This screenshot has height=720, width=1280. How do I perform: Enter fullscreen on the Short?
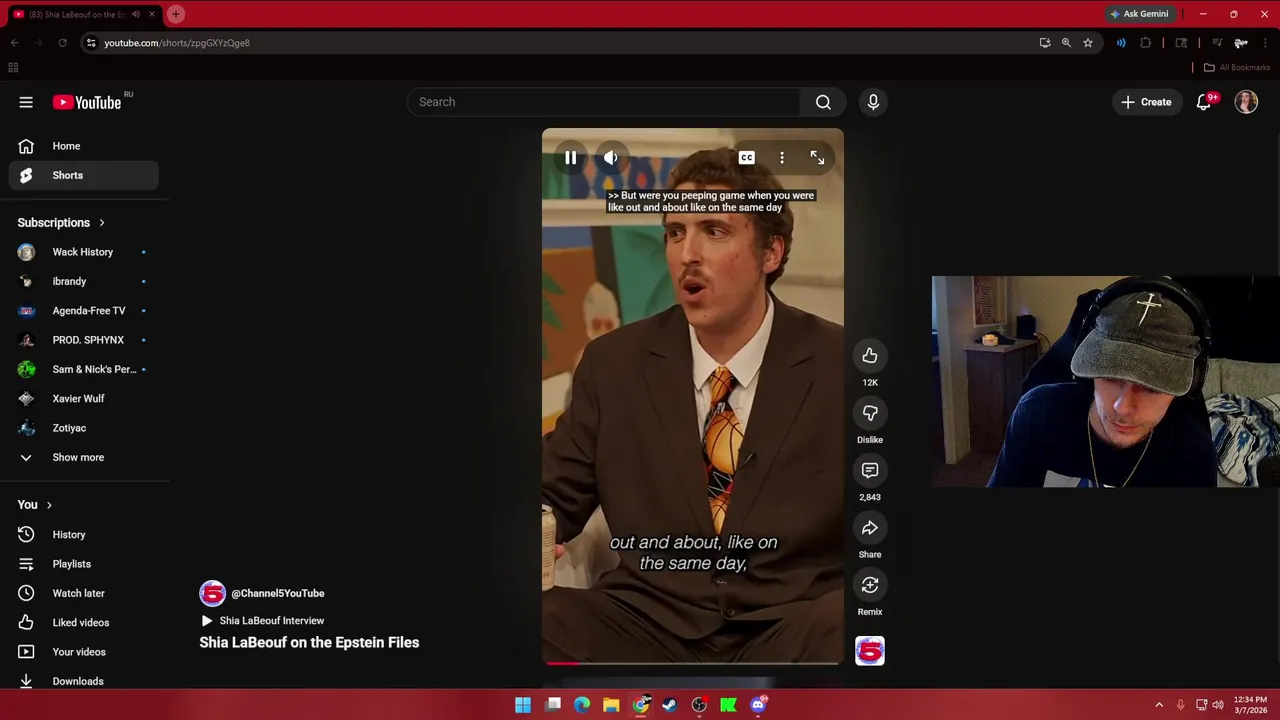817,158
